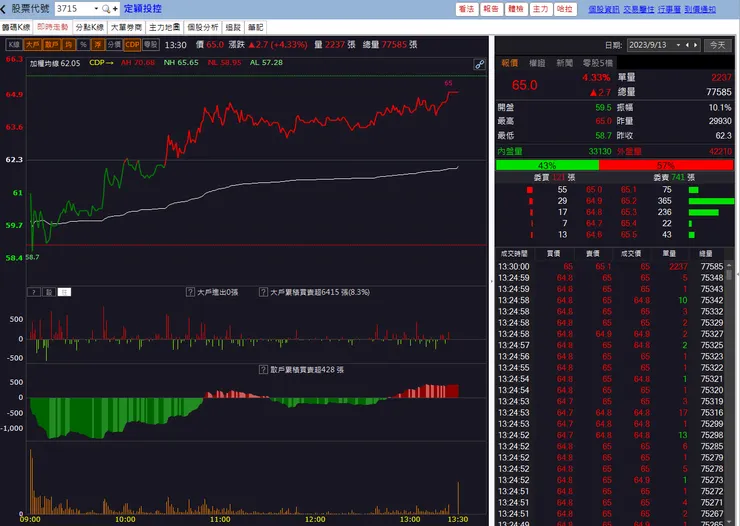Add stock with the plus icon
This screenshot has width=740, height=526.
tap(115, 9)
